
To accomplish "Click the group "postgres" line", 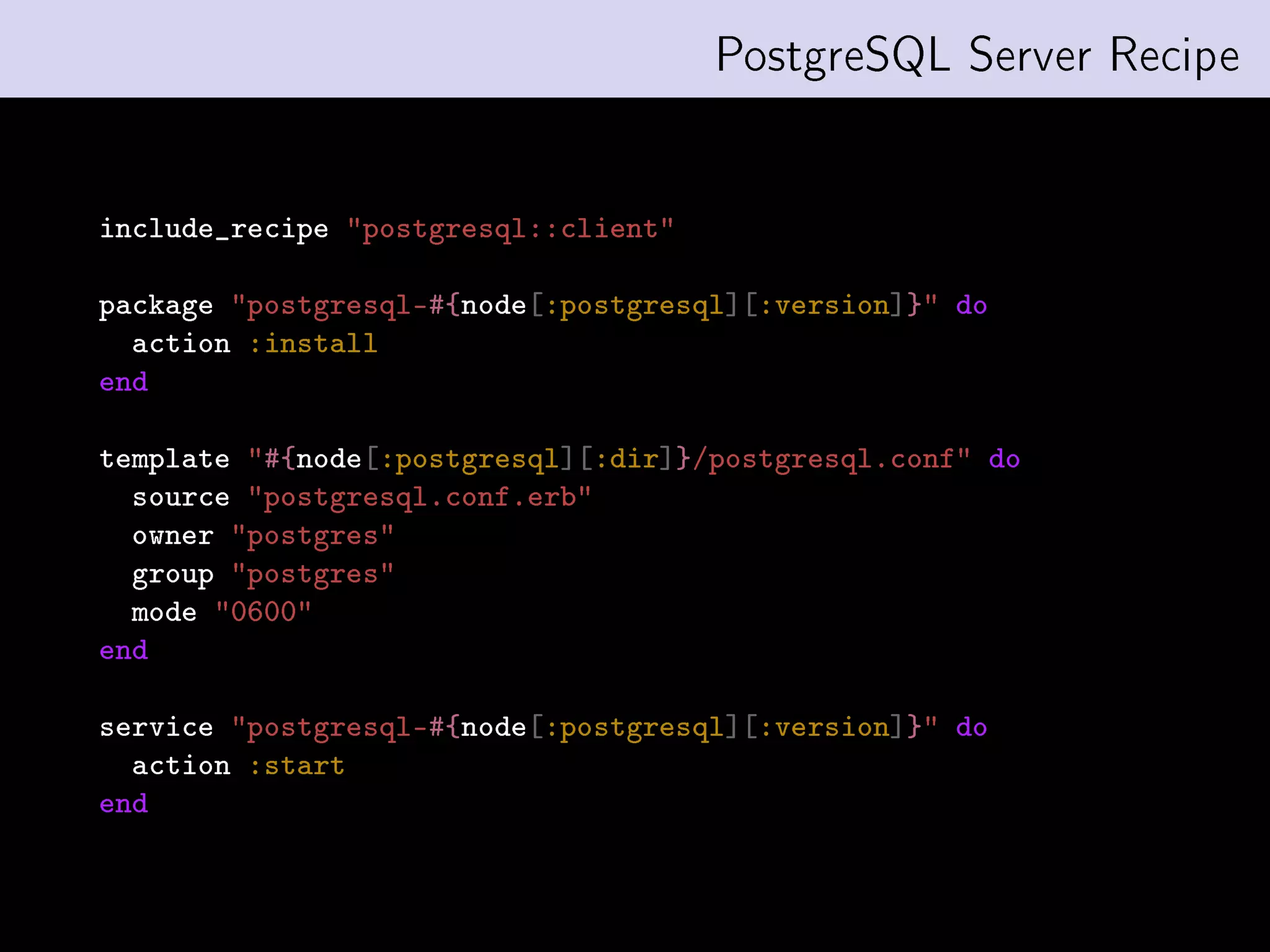I will [263, 575].
